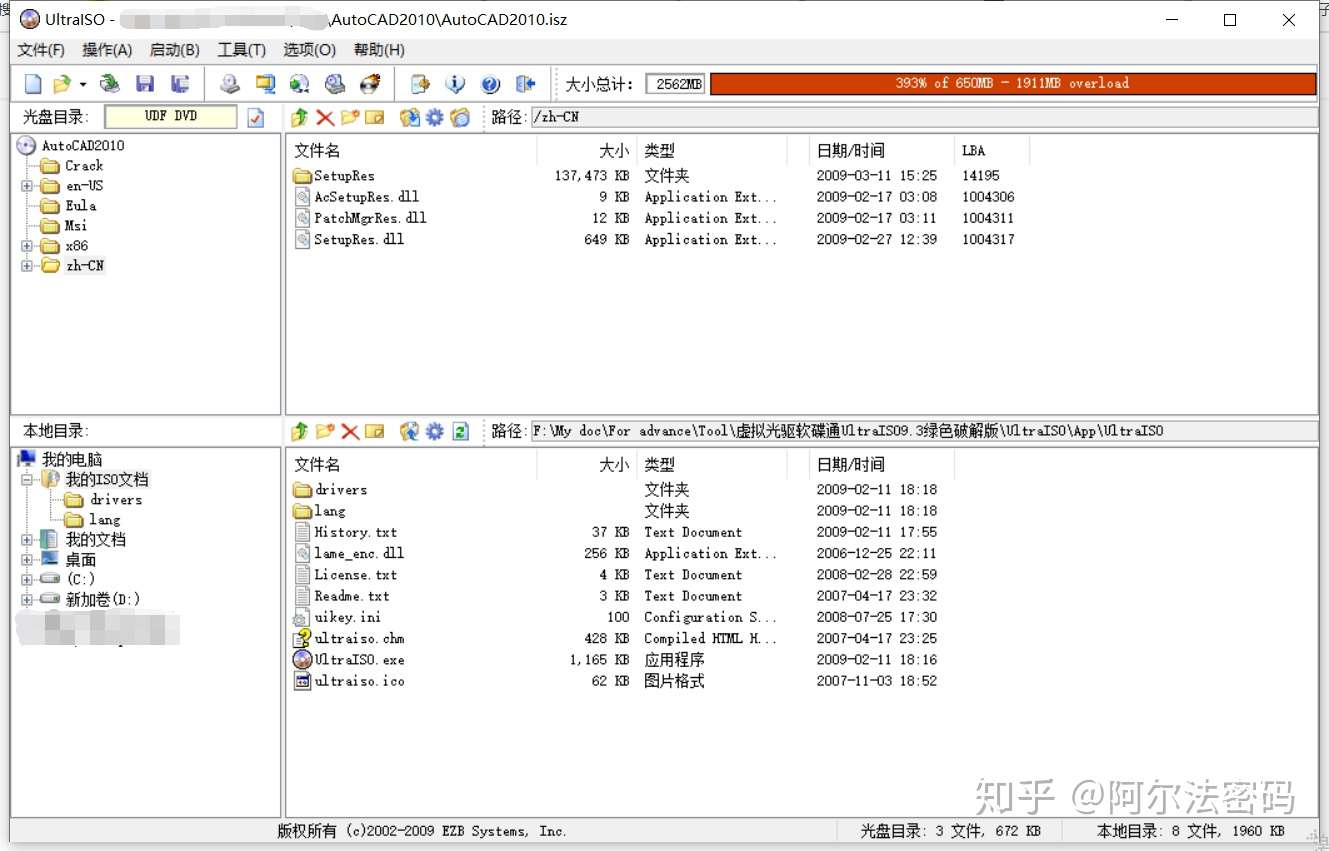The width and height of the screenshot is (1329, 851).
Task: Open the 选项(O) menu
Action: (309, 50)
